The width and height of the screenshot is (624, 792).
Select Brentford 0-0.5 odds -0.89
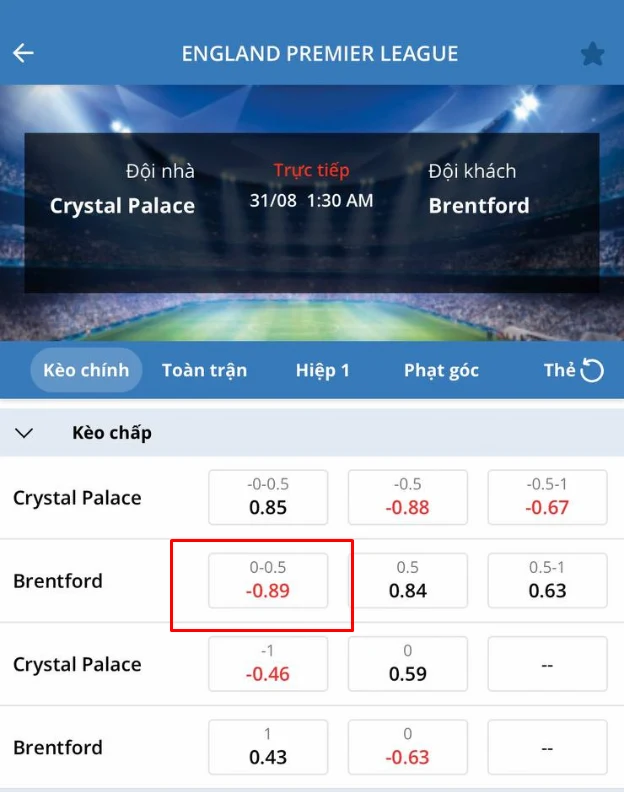(x=268, y=580)
